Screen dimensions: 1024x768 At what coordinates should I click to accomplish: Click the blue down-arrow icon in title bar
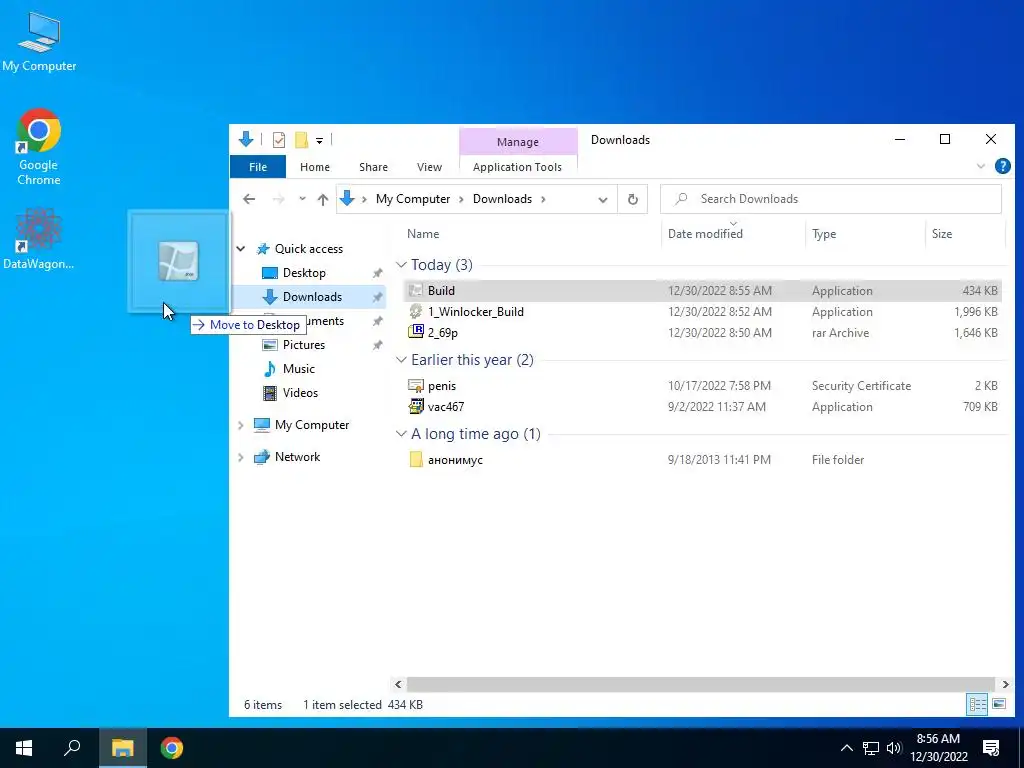click(x=246, y=139)
